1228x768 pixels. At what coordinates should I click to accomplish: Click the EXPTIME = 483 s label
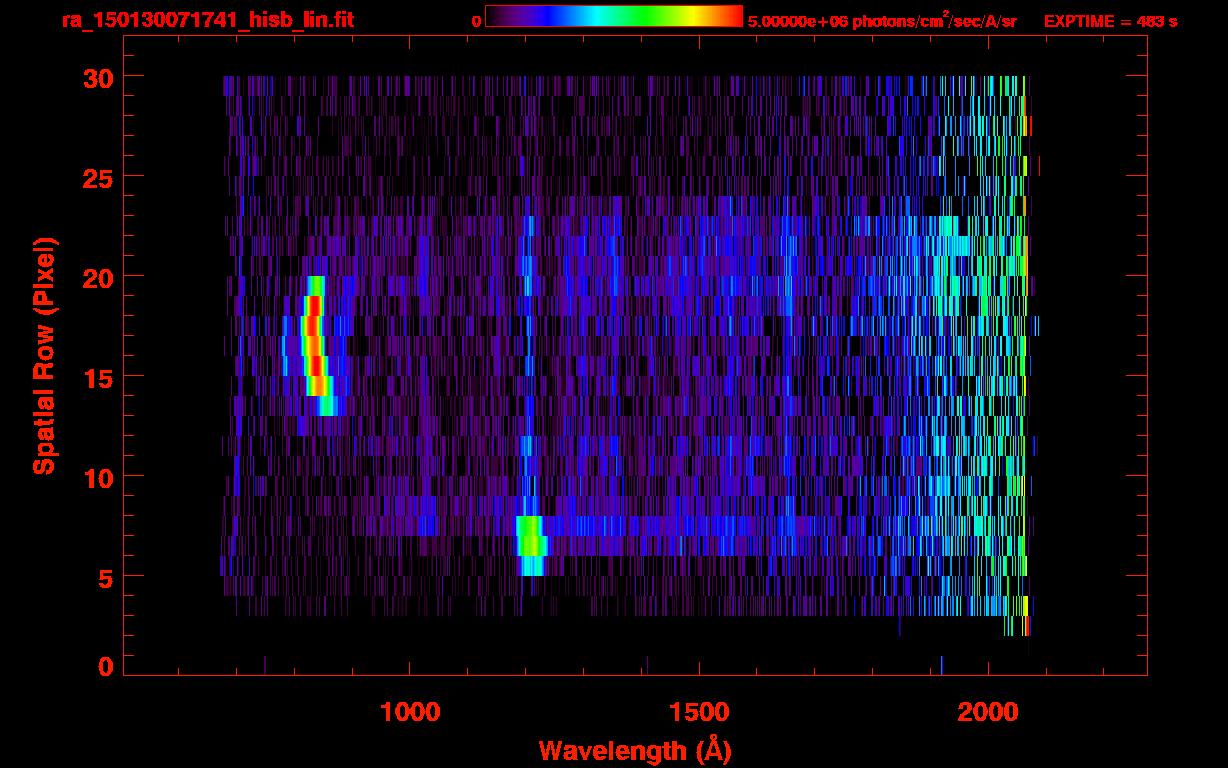pyautogui.click(x=1110, y=21)
